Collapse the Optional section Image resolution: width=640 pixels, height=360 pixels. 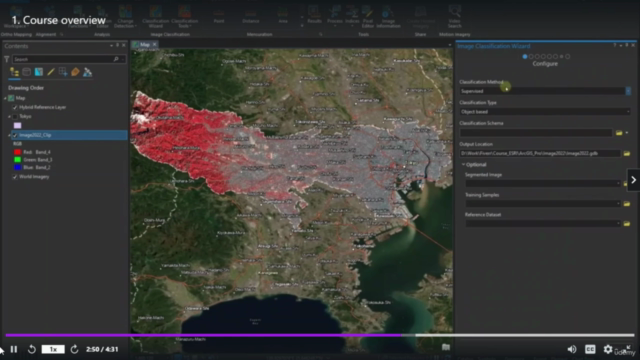pos(463,164)
